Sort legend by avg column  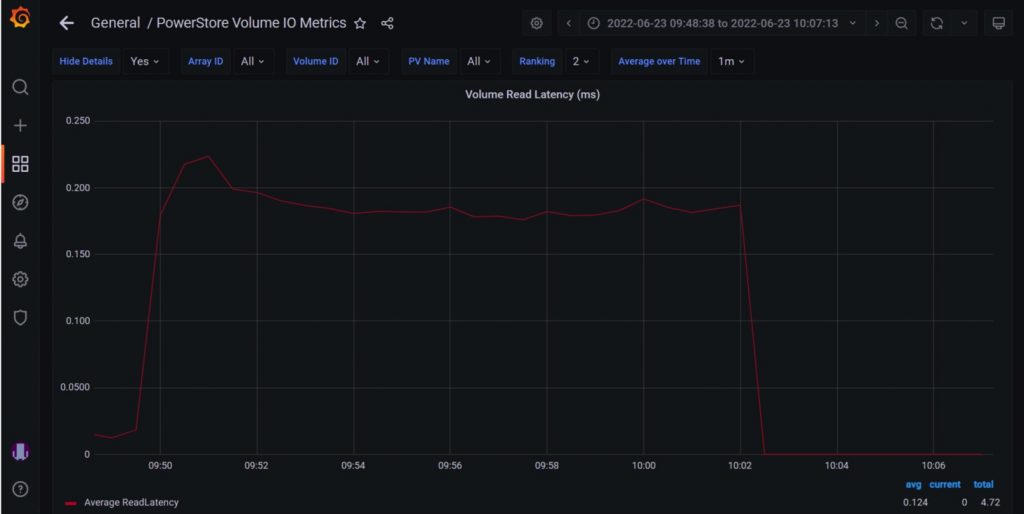[913, 485]
